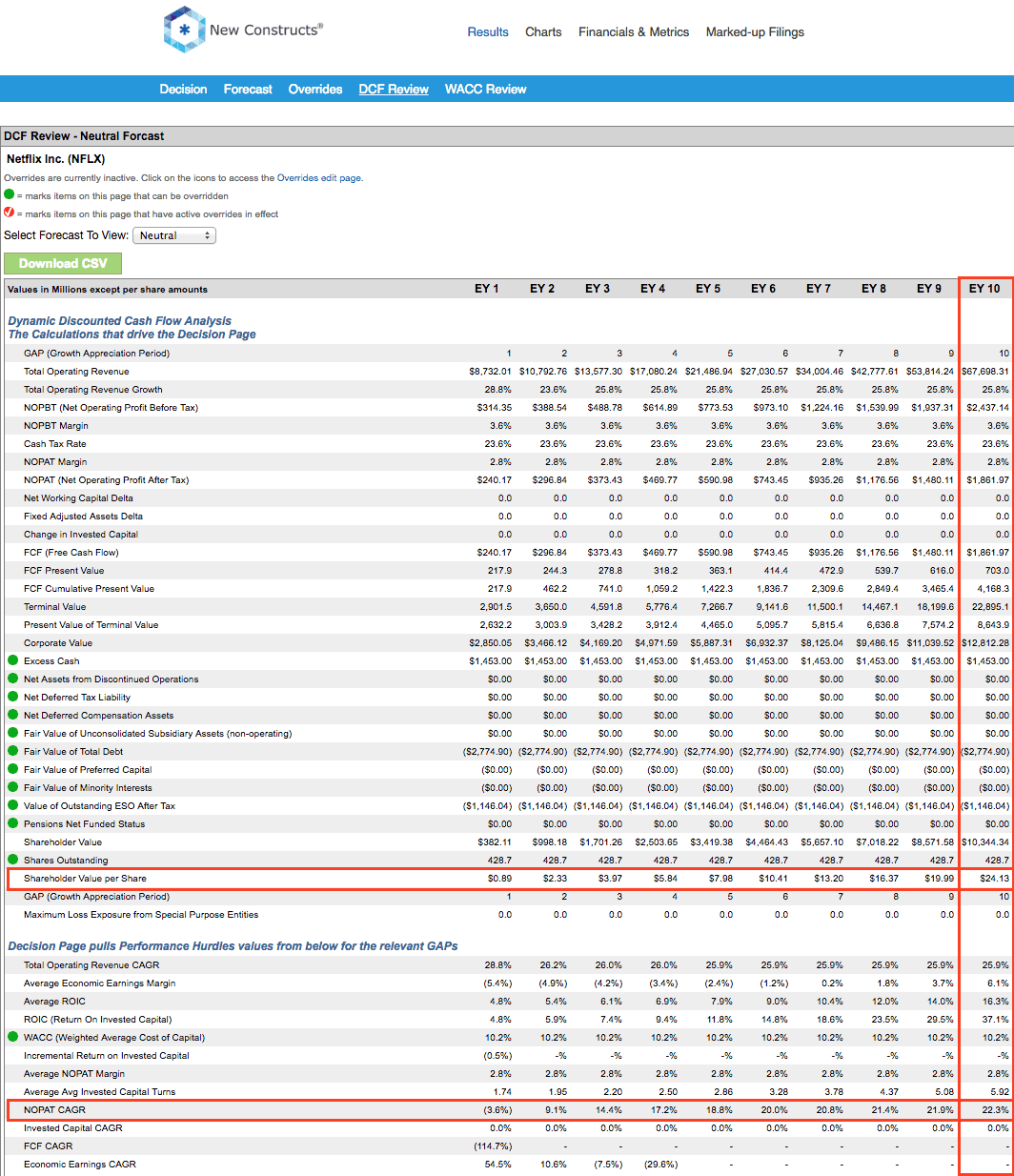Click the Average Avg Invested Capital Turns label
This screenshot has width=1014, height=1176.
pos(99,1091)
